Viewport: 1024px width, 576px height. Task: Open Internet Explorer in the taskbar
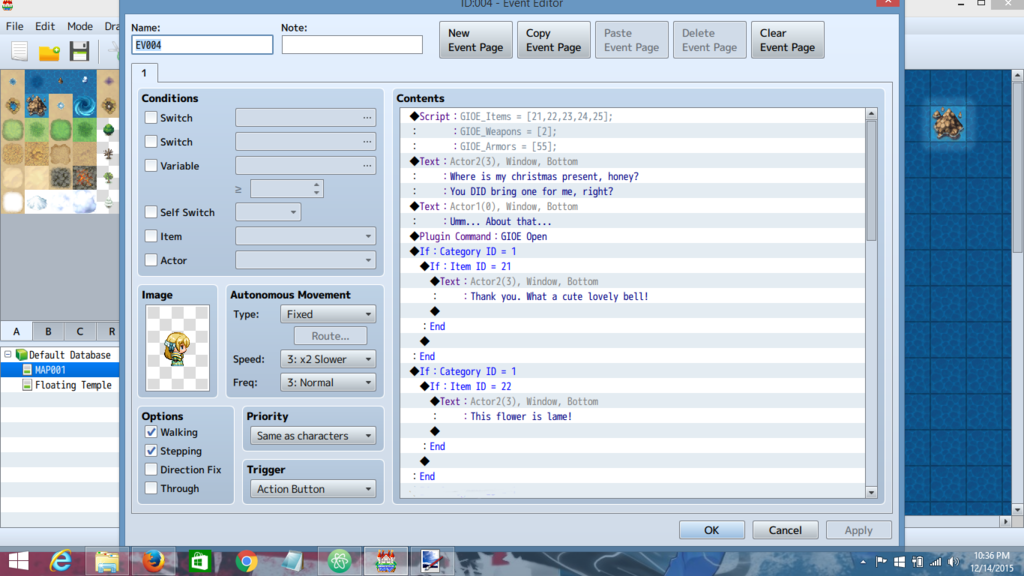pyautogui.click(x=61, y=561)
